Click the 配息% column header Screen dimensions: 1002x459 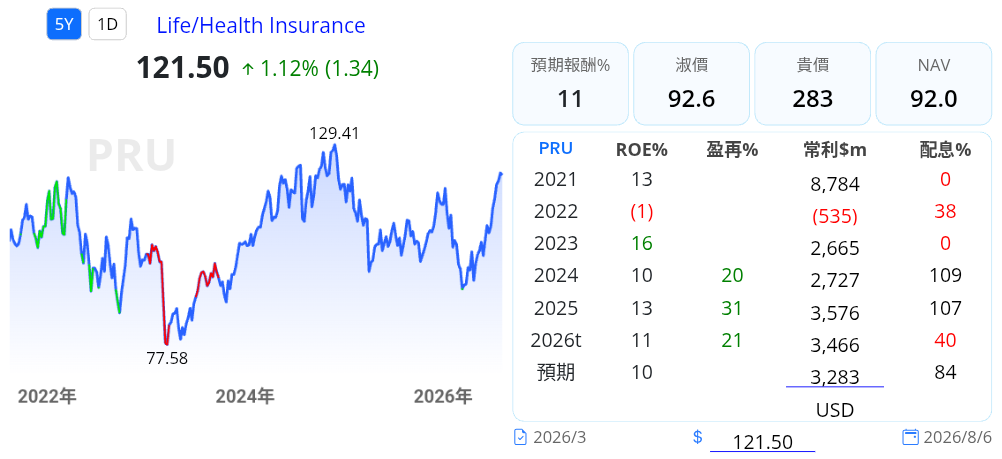click(945, 150)
